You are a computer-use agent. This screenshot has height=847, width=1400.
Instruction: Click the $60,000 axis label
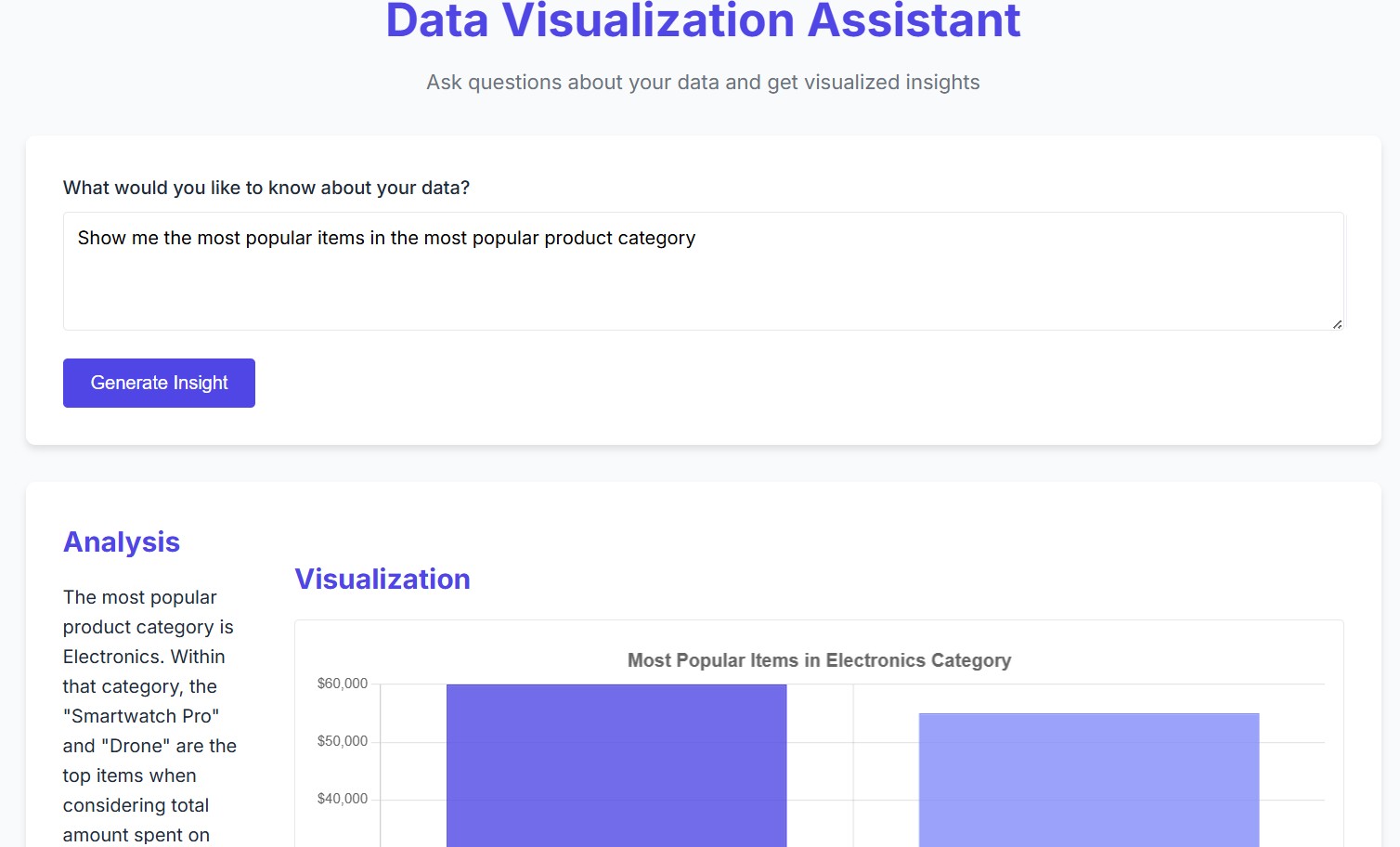[343, 683]
